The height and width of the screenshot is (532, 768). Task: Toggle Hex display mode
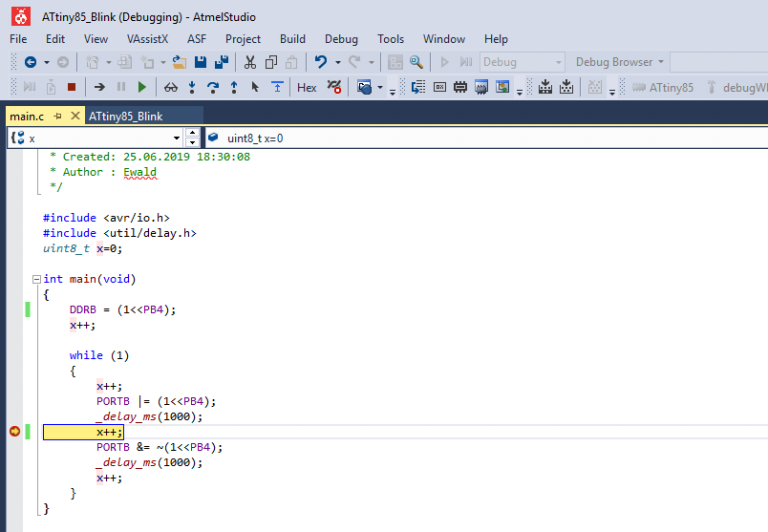pos(307,87)
